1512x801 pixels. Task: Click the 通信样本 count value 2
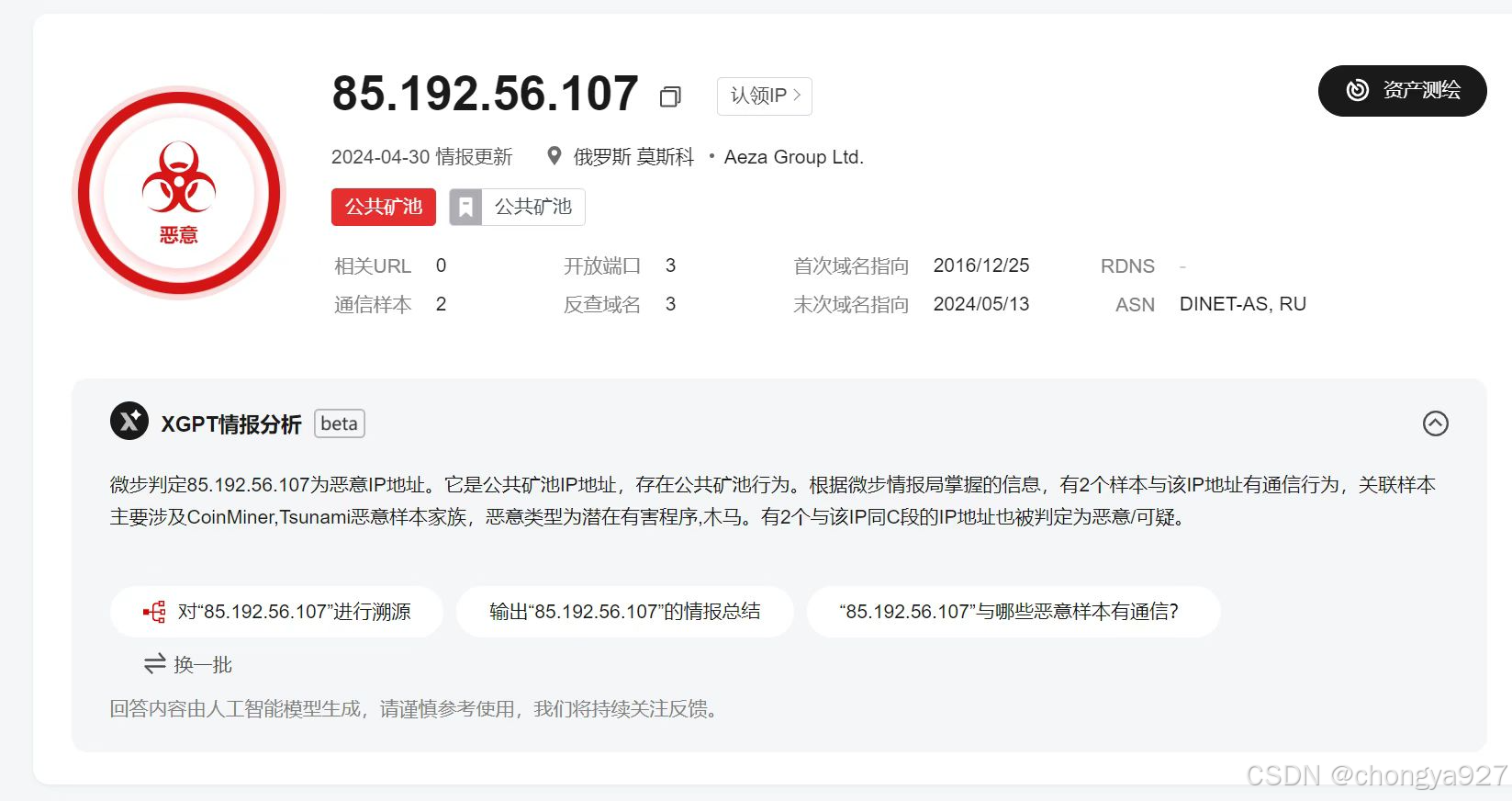click(x=441, y=304)
